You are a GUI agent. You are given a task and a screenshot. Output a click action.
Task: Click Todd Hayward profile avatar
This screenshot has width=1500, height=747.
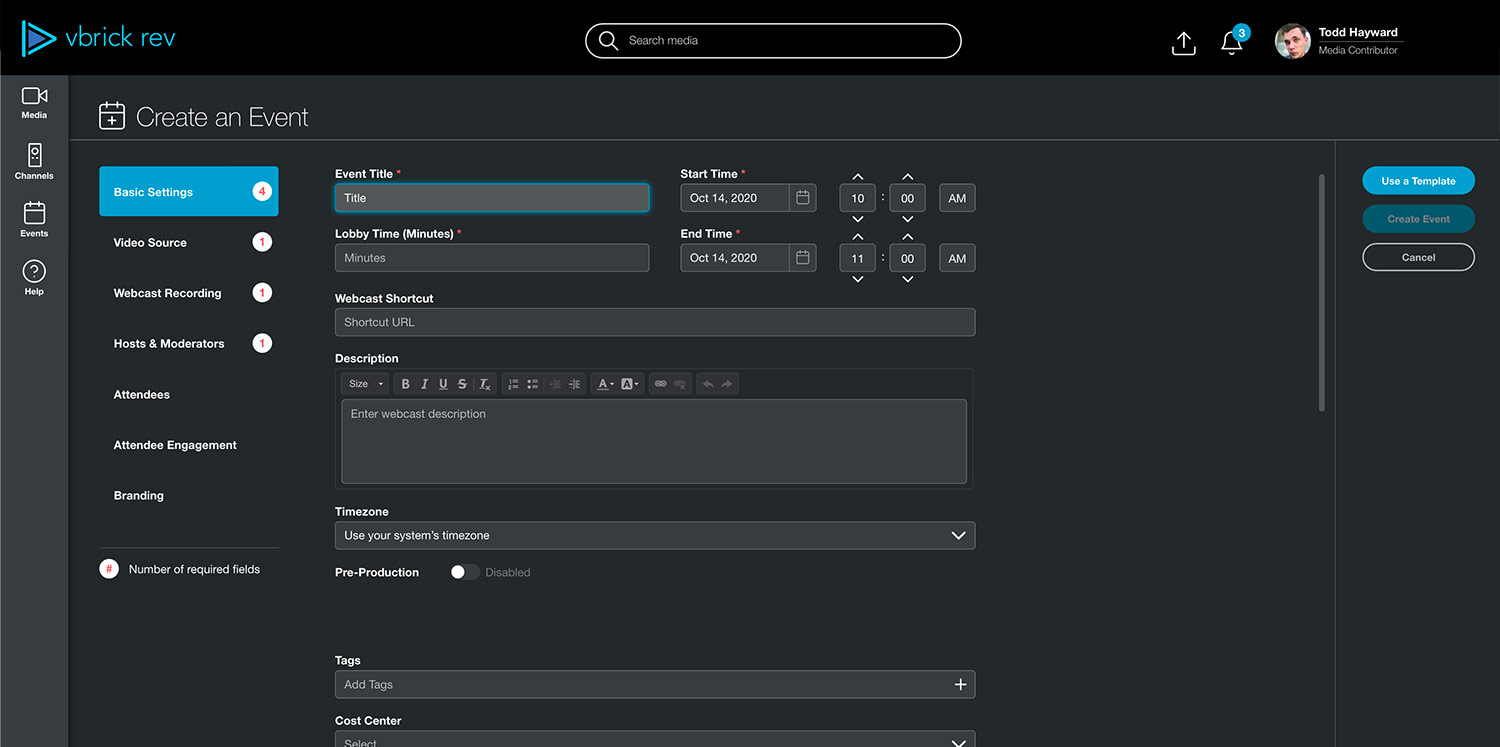point(1292,41)
